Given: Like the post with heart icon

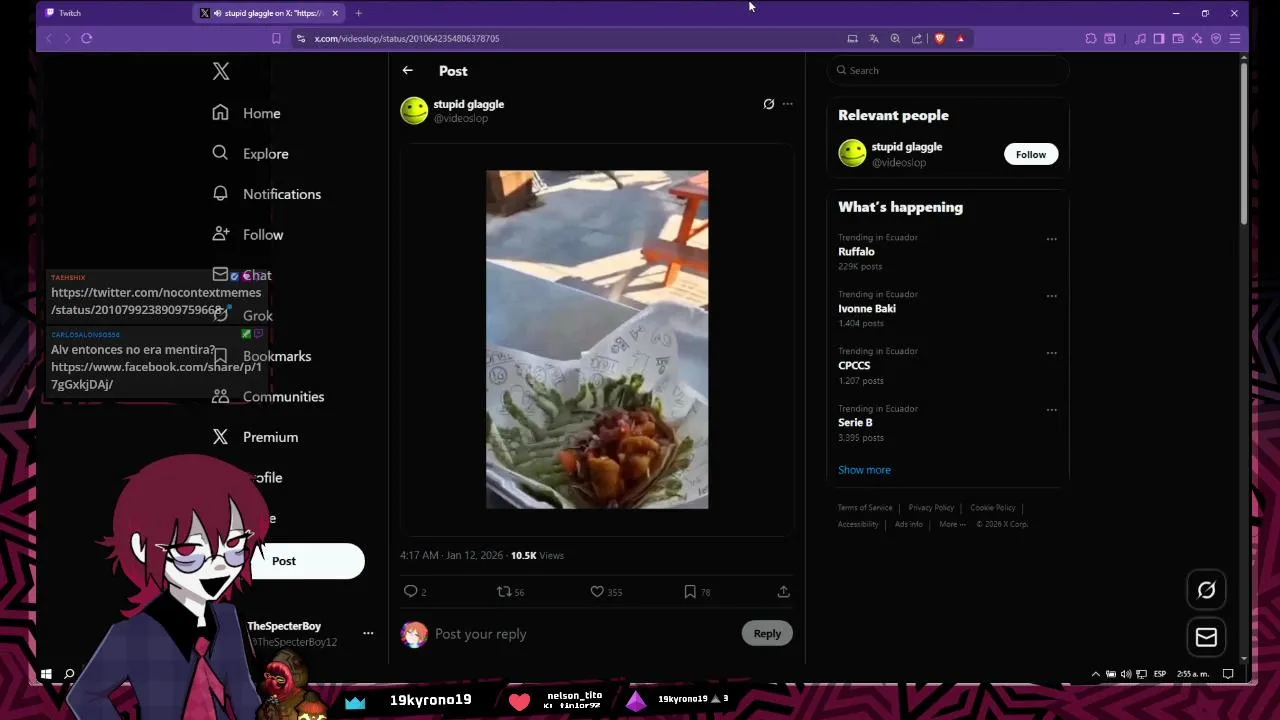Looking at the screenshot, I should pyautogui.click(x=597, y=592).
